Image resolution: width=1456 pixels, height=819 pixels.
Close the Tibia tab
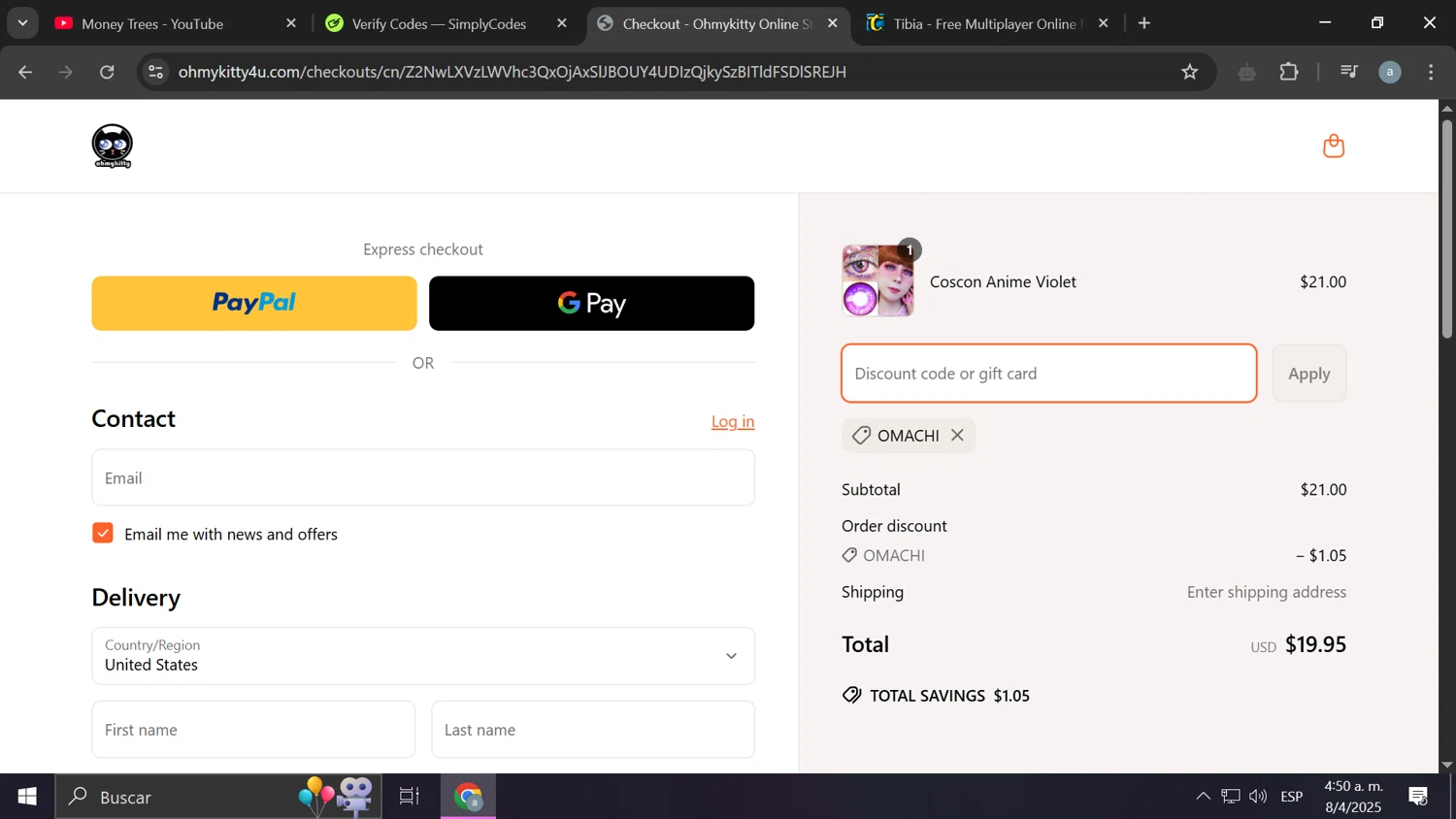click(x=1104, y=23)
